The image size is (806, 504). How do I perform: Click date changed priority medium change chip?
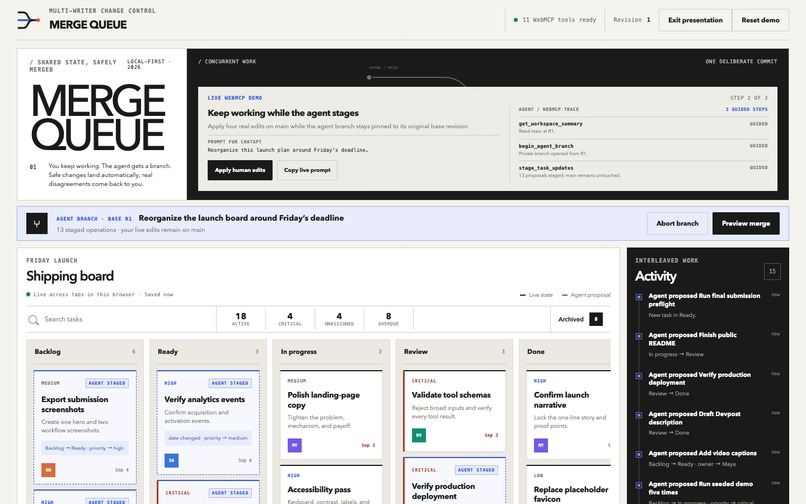[208, 438]
